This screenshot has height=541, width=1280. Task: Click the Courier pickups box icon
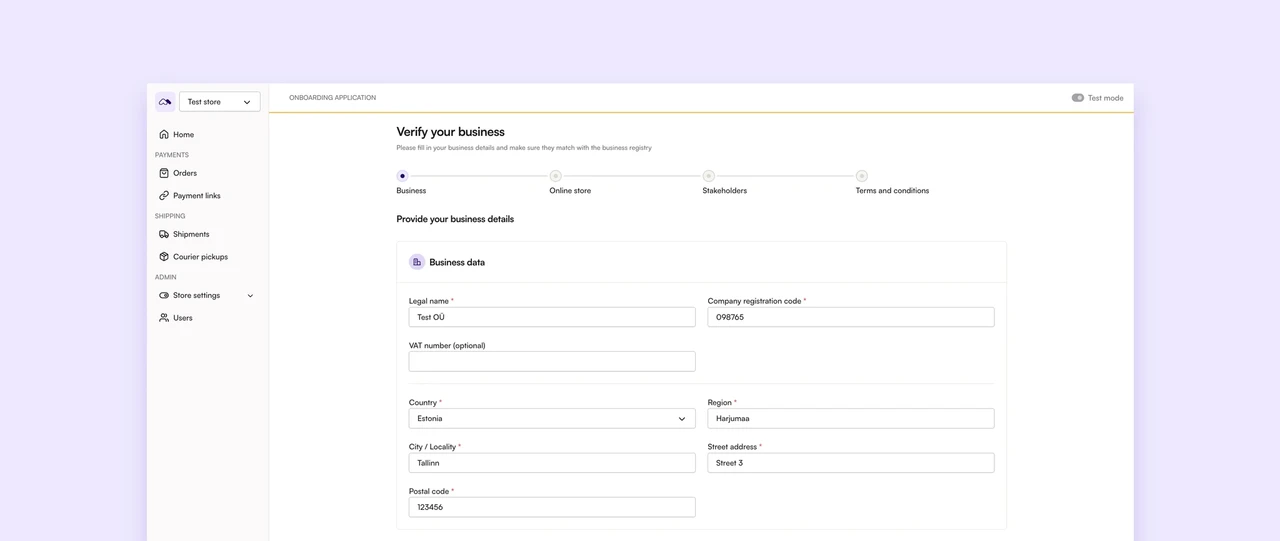[x=164, y=257]
